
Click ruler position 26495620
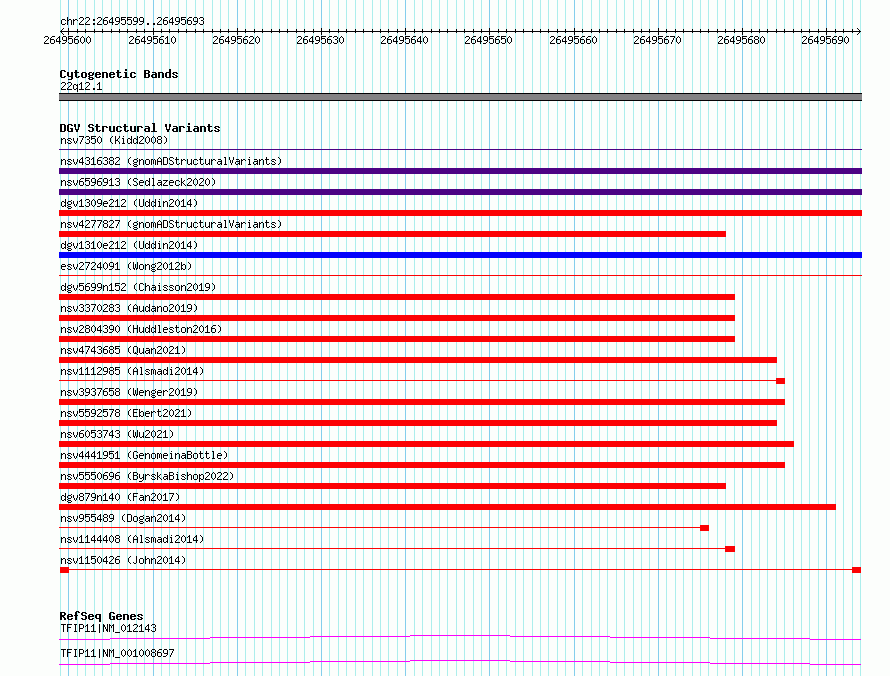(236, 40)
